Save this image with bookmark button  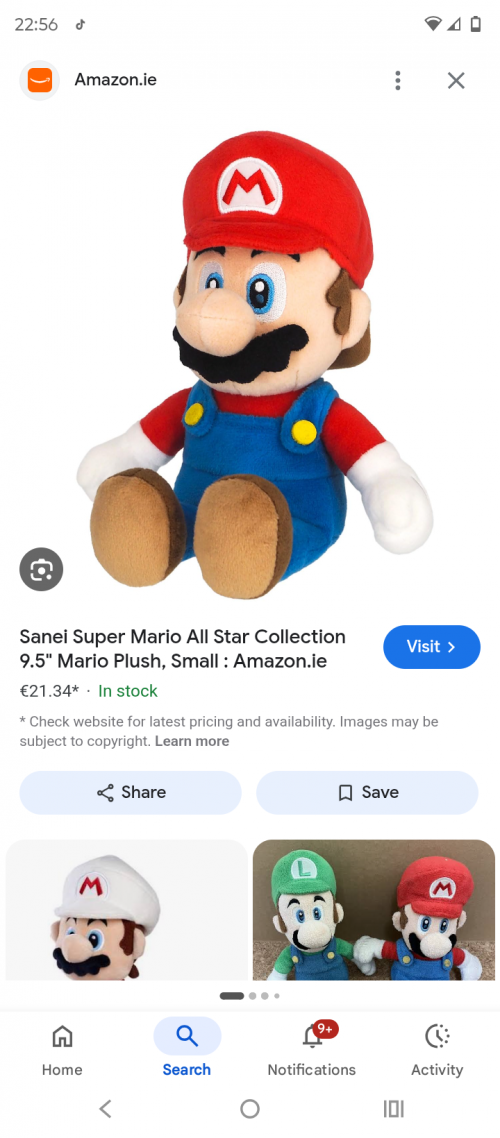click(367, 793)
